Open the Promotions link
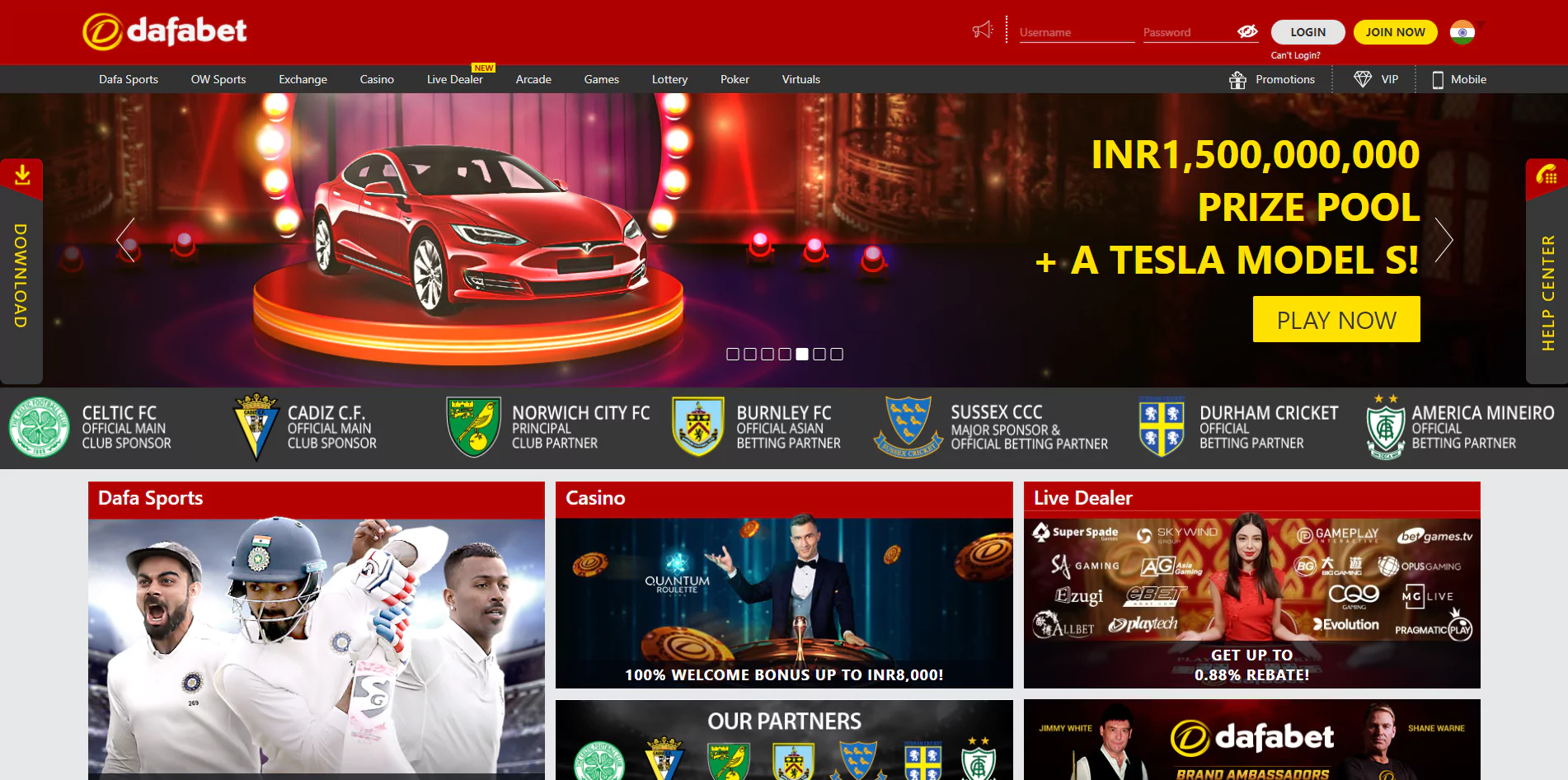Image resolution: width=1568 pixels, height=780 pixels. tap(1284, 79)
